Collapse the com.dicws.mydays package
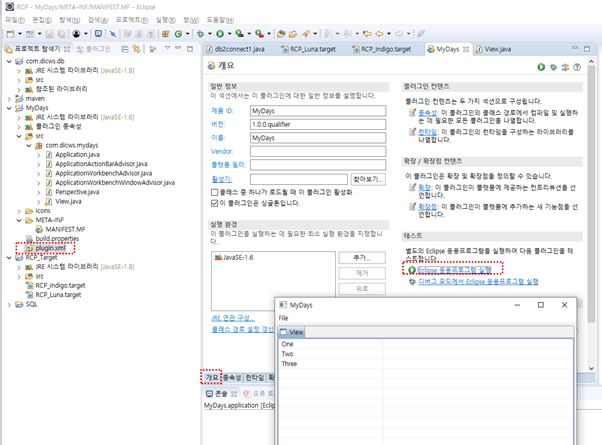Viewport: 602px width, 445px height. coord(29,146)
